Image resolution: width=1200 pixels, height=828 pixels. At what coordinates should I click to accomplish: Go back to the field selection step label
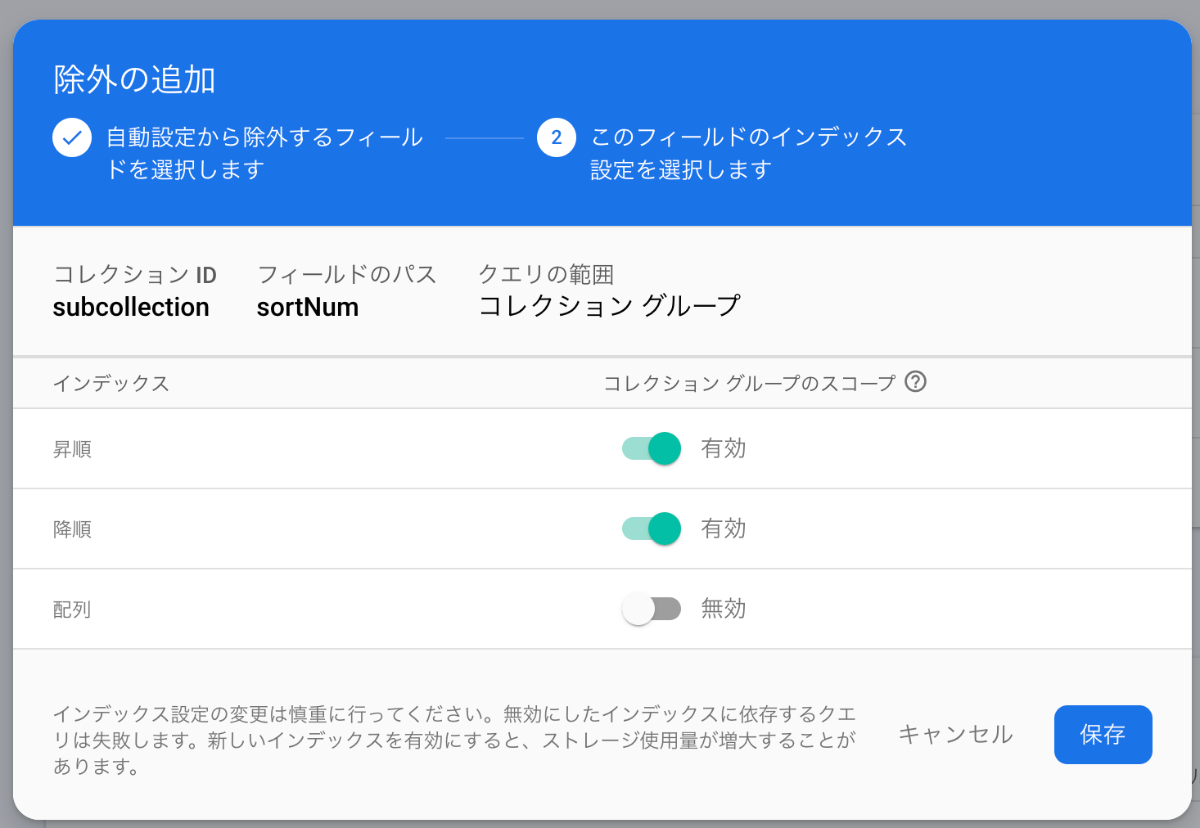point(264,153)
